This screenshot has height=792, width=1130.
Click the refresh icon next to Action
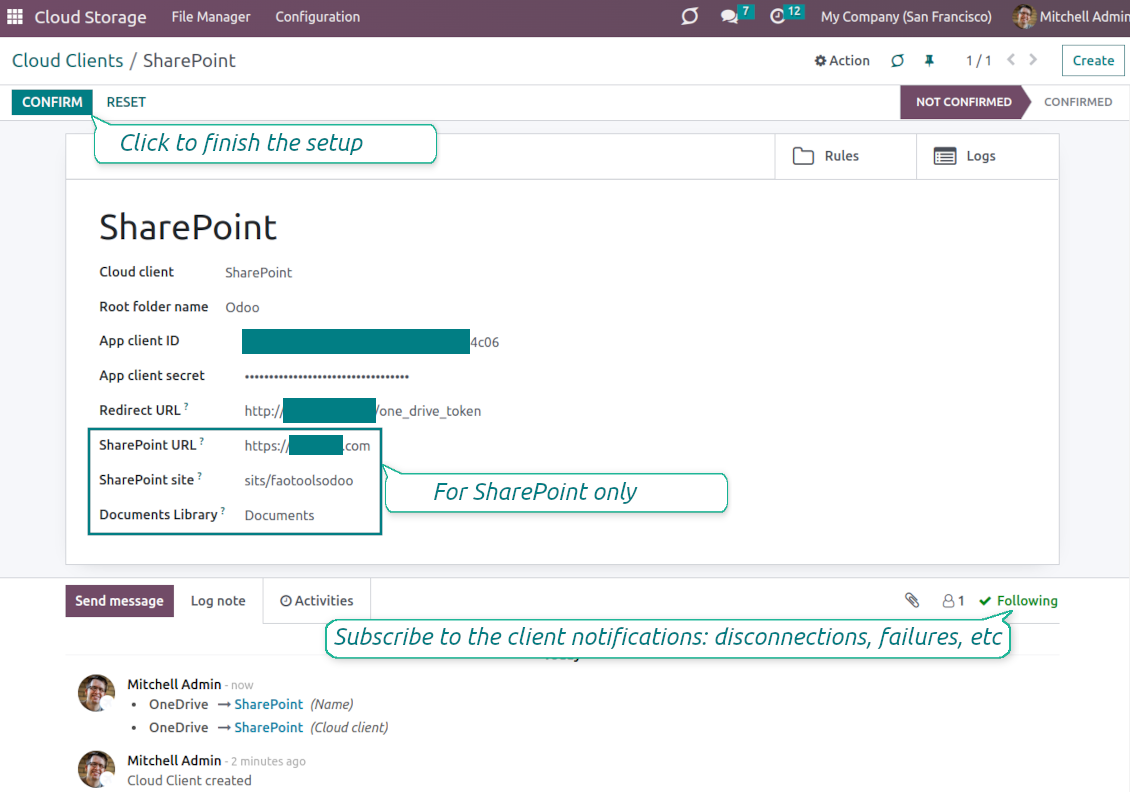coord(897,61)
